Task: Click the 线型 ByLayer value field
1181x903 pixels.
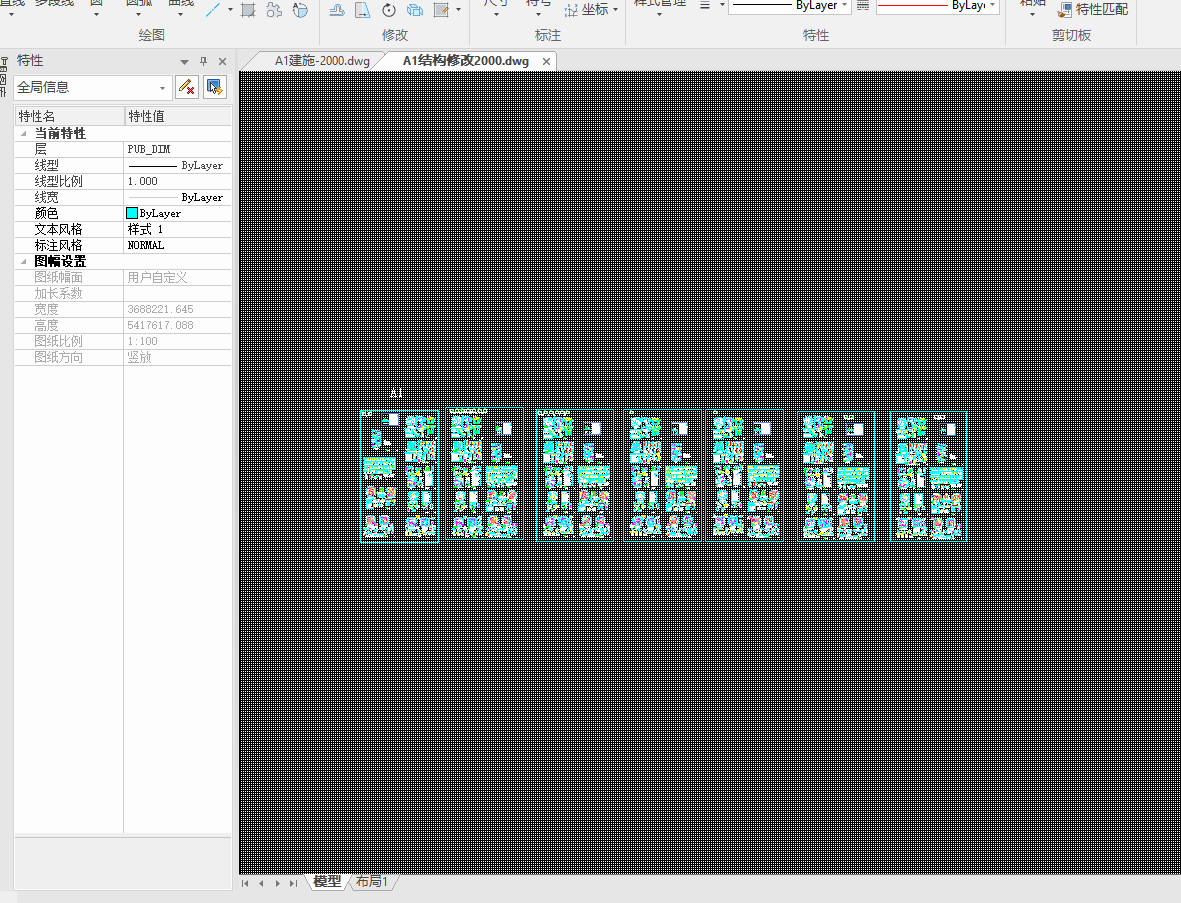Action: click(x=178, y=165)
